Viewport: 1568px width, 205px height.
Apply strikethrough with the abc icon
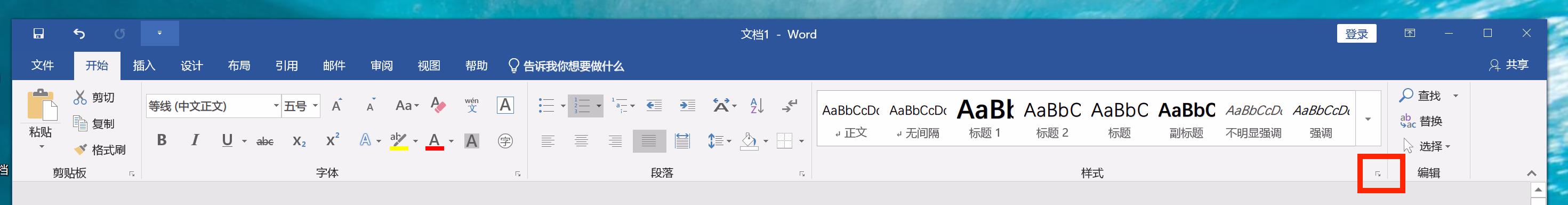[265, 141]
